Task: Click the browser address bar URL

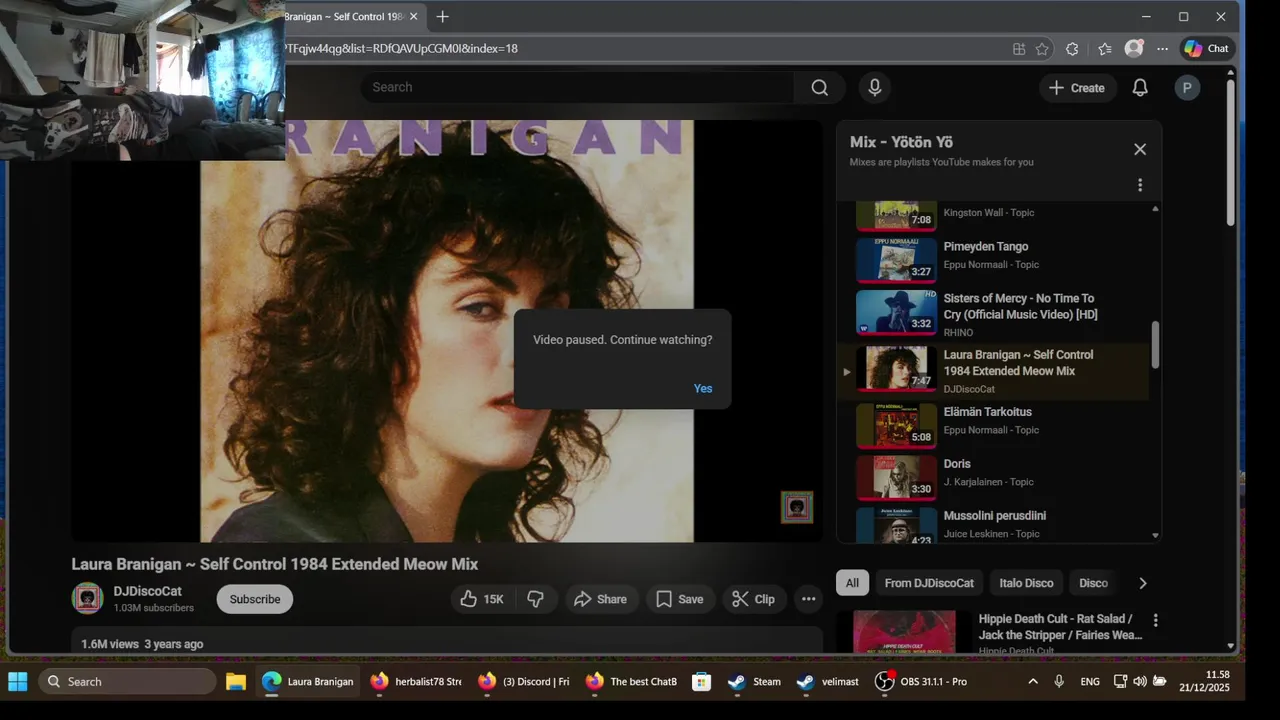Action: 400,48
